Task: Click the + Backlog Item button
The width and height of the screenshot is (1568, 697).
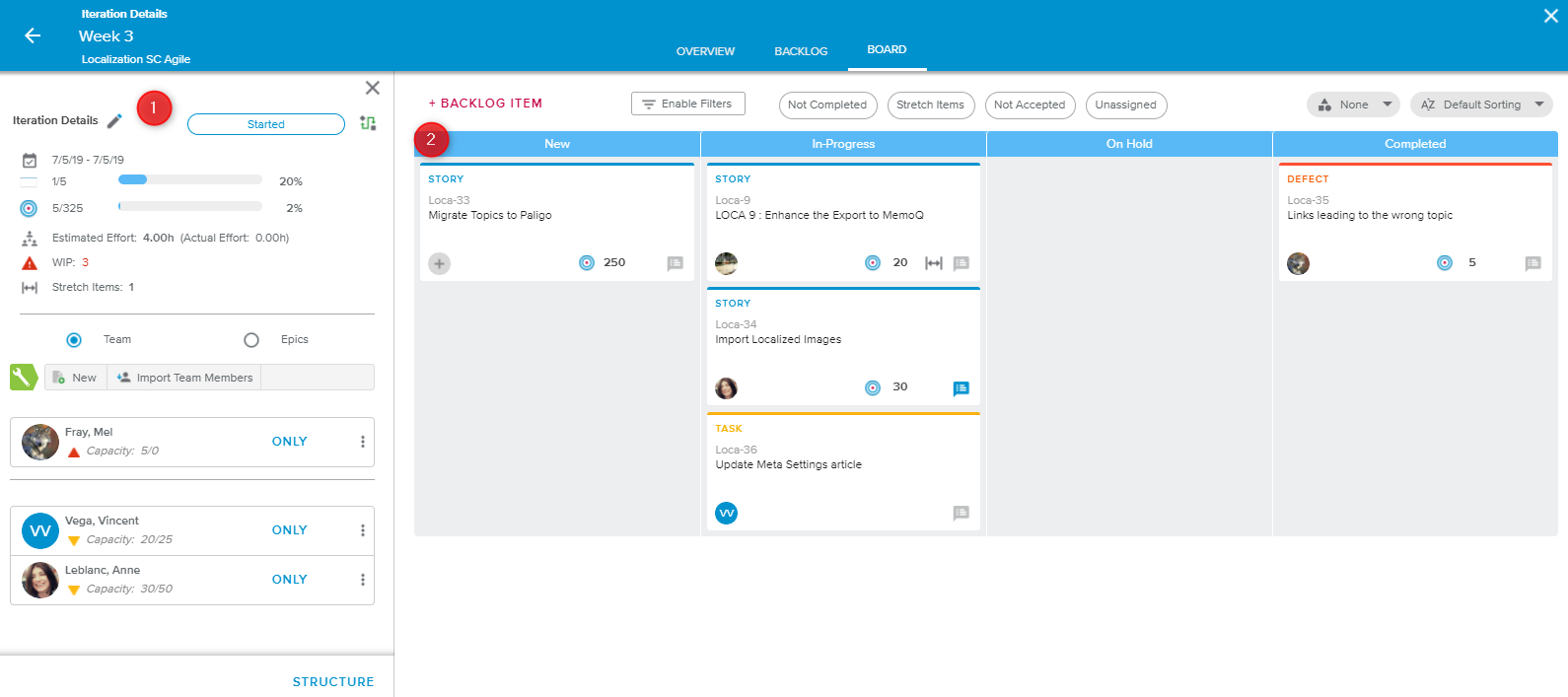Action: 485,104
